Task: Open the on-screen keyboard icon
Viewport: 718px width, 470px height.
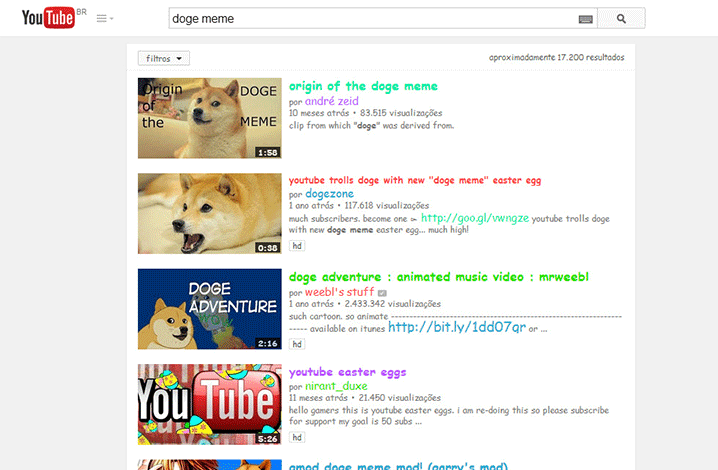Action: (585, 19)
